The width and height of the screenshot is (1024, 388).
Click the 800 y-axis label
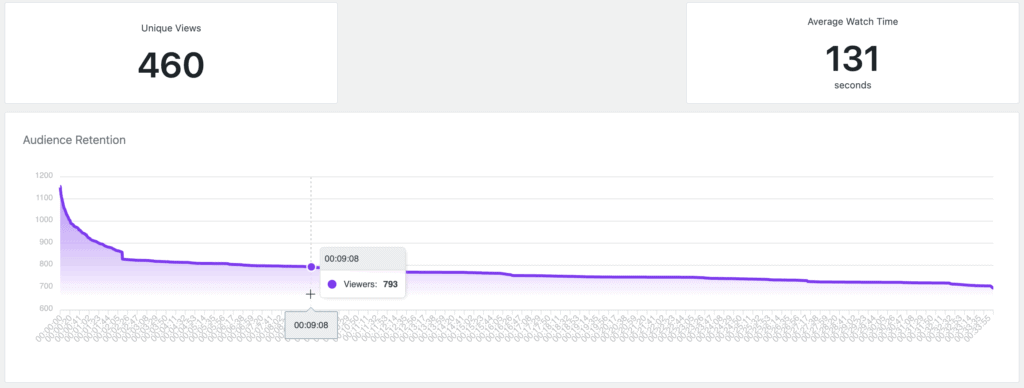click(x=46, y=265)
